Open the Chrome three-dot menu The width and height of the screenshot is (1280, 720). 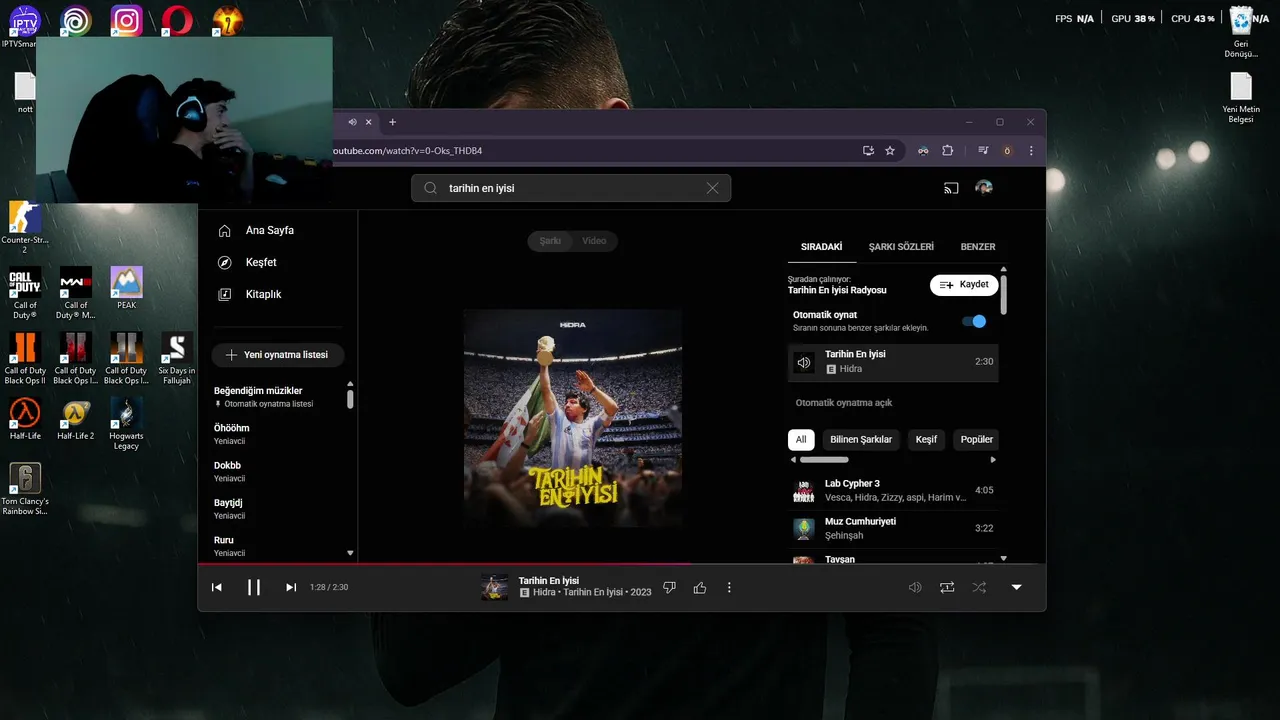click(x=1031, y=151)
